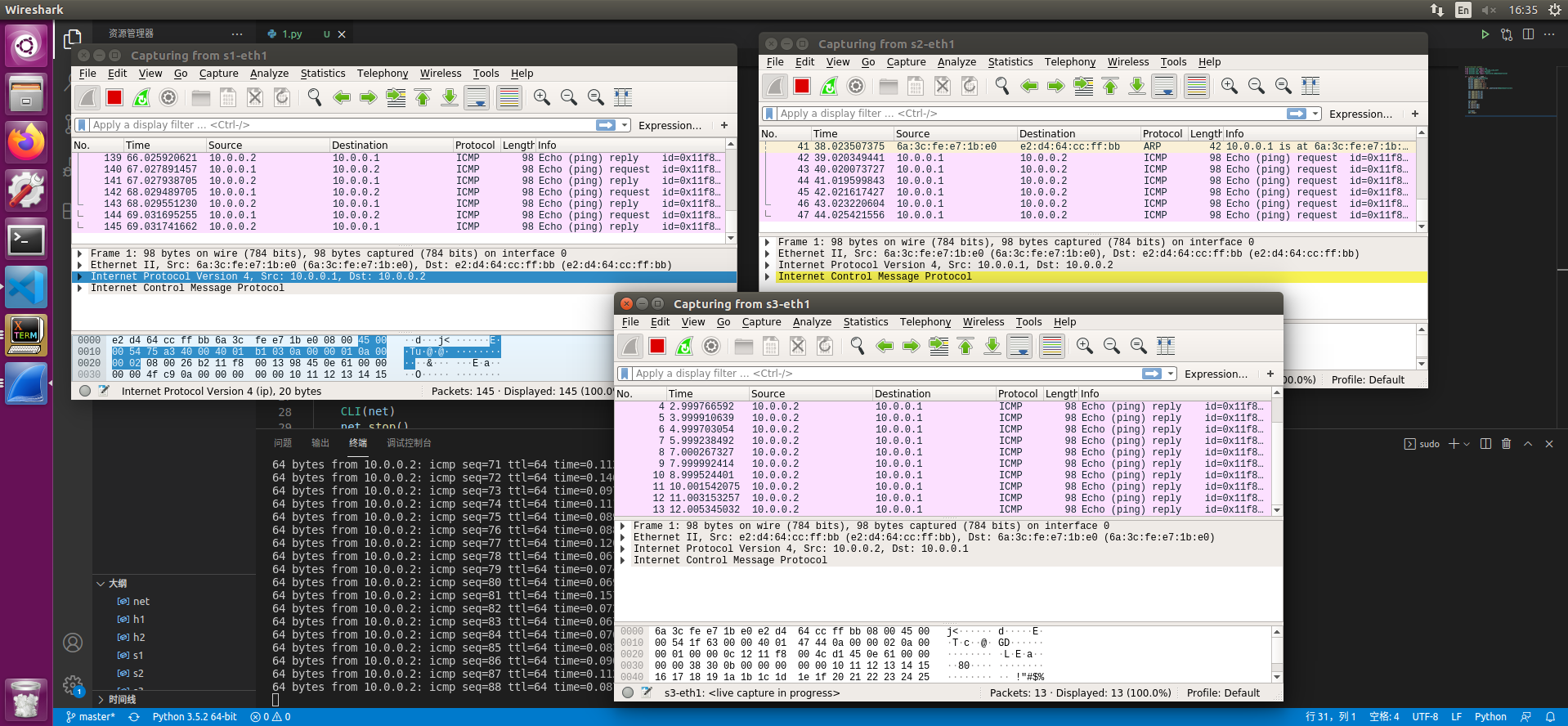Restart capture in the s1-eth1 window
Viewport: 1568px width, 726px height.
pyautogui.click(x=141, y=97)
